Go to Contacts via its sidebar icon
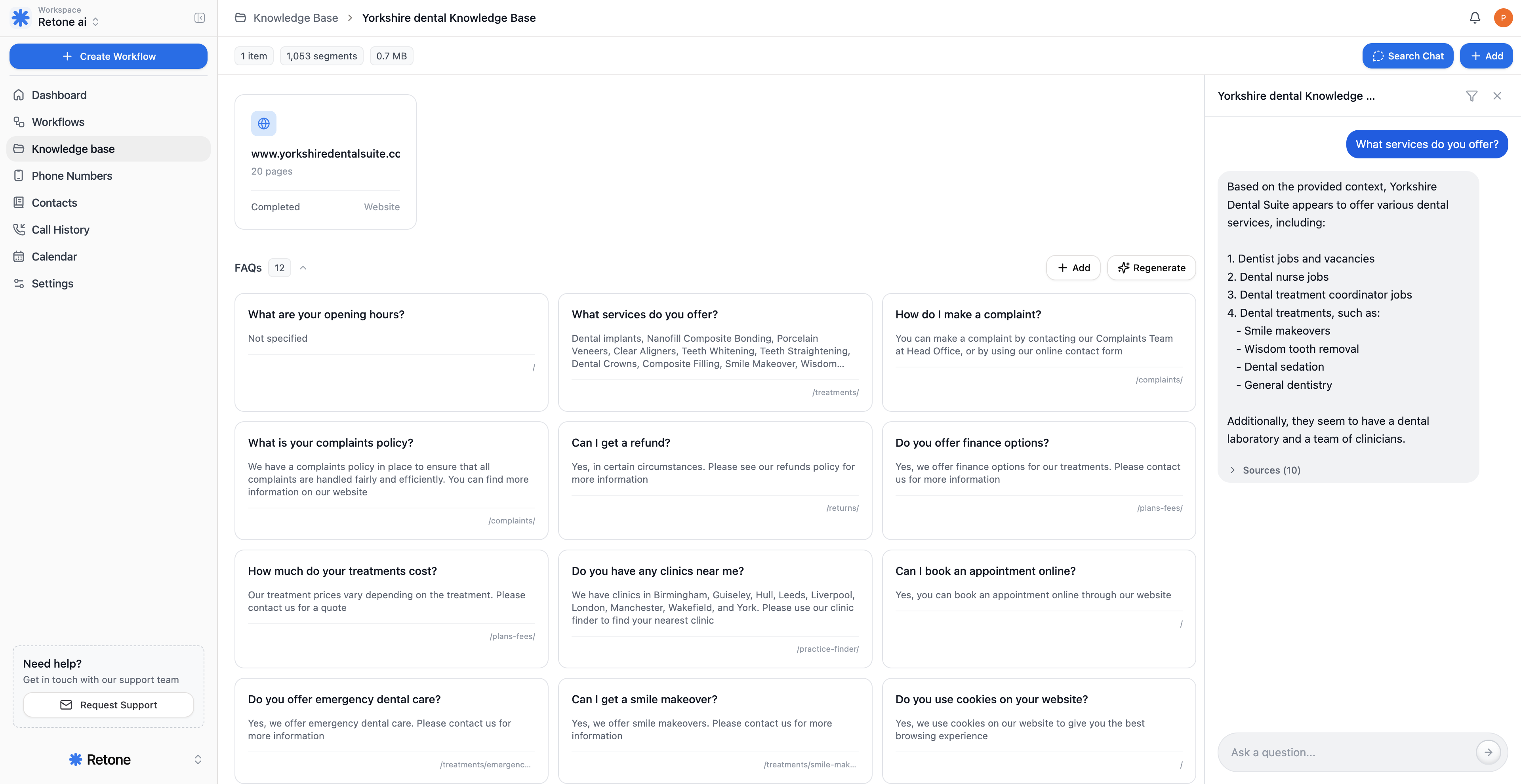 pyautogui.click(x=19, y=202)
